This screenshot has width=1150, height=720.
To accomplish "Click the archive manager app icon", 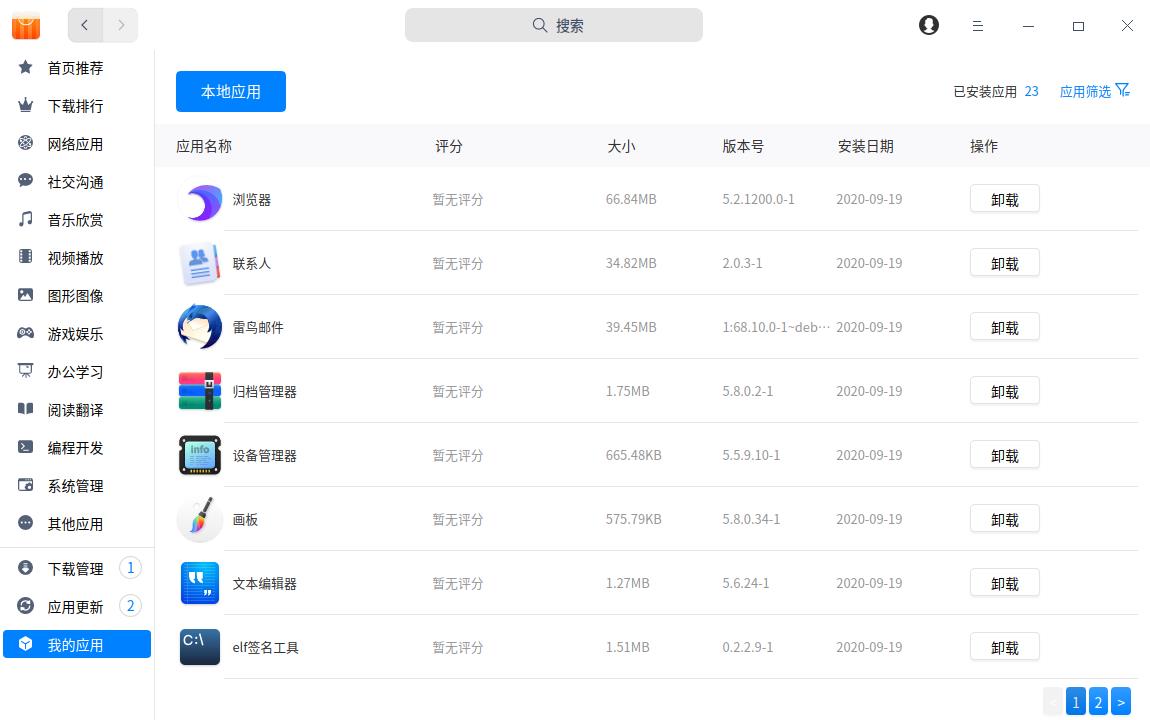I will point(200,391).
